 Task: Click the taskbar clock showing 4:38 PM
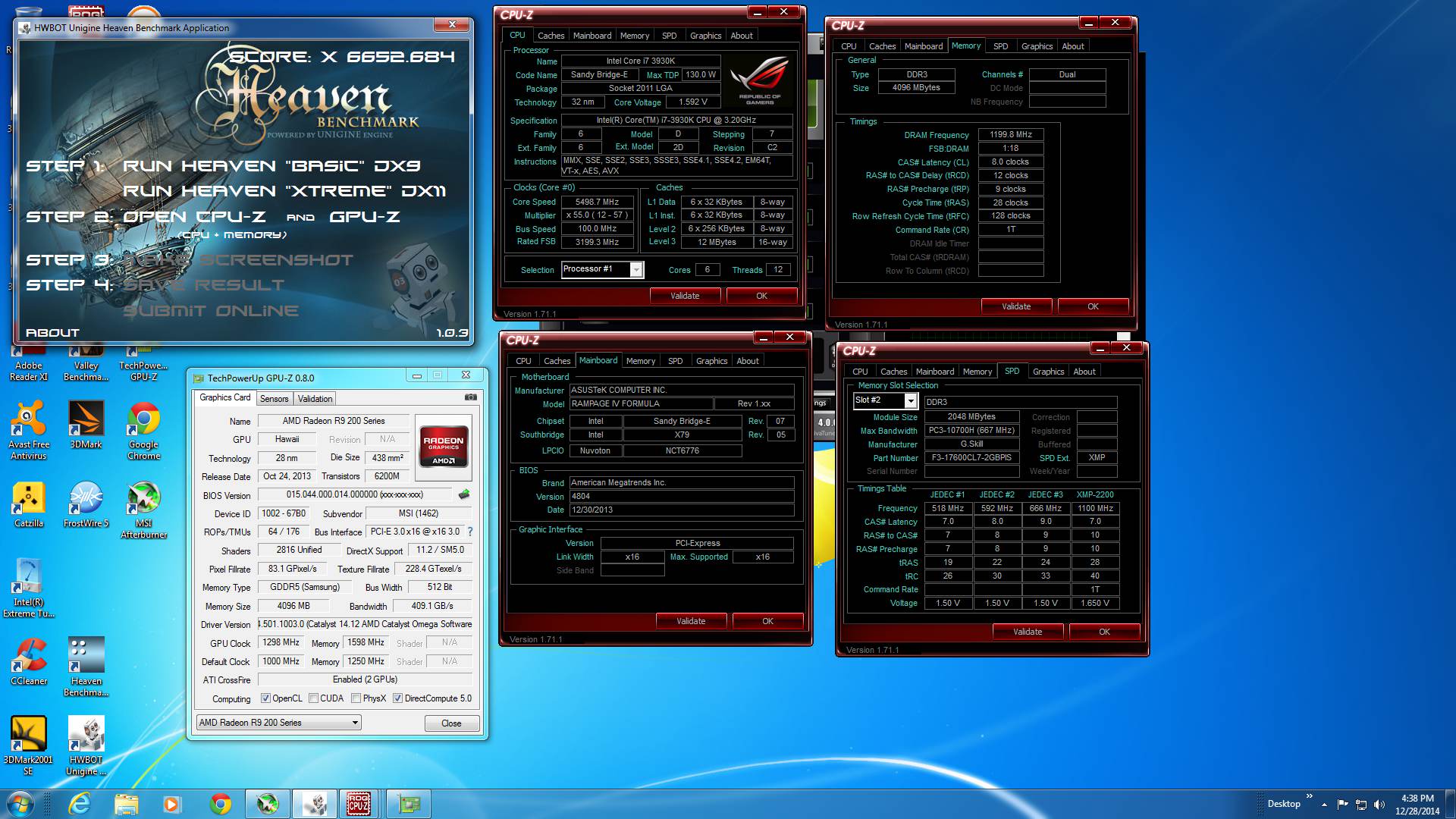point(1417,805)
